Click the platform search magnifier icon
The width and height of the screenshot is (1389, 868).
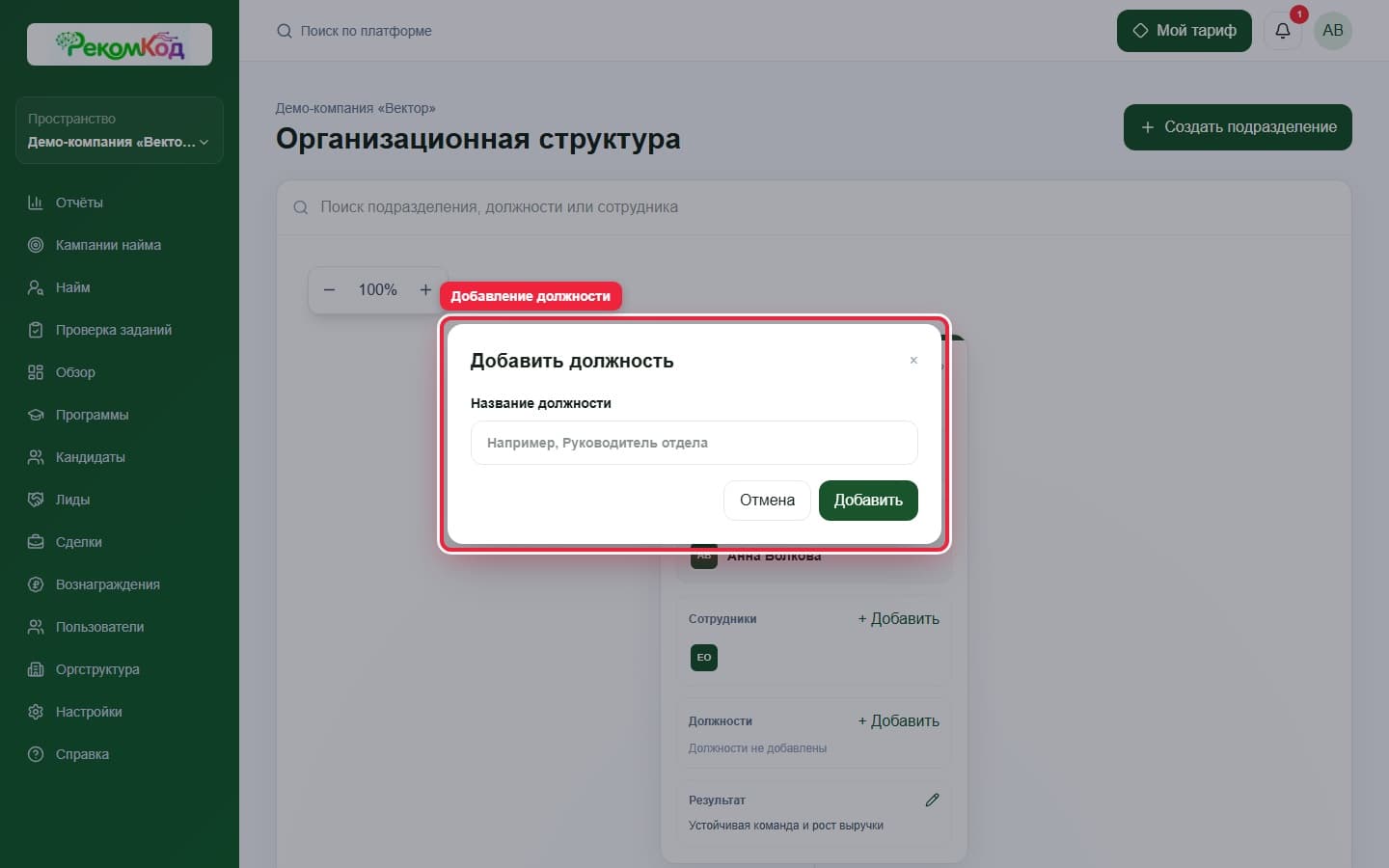pos(284,31)
